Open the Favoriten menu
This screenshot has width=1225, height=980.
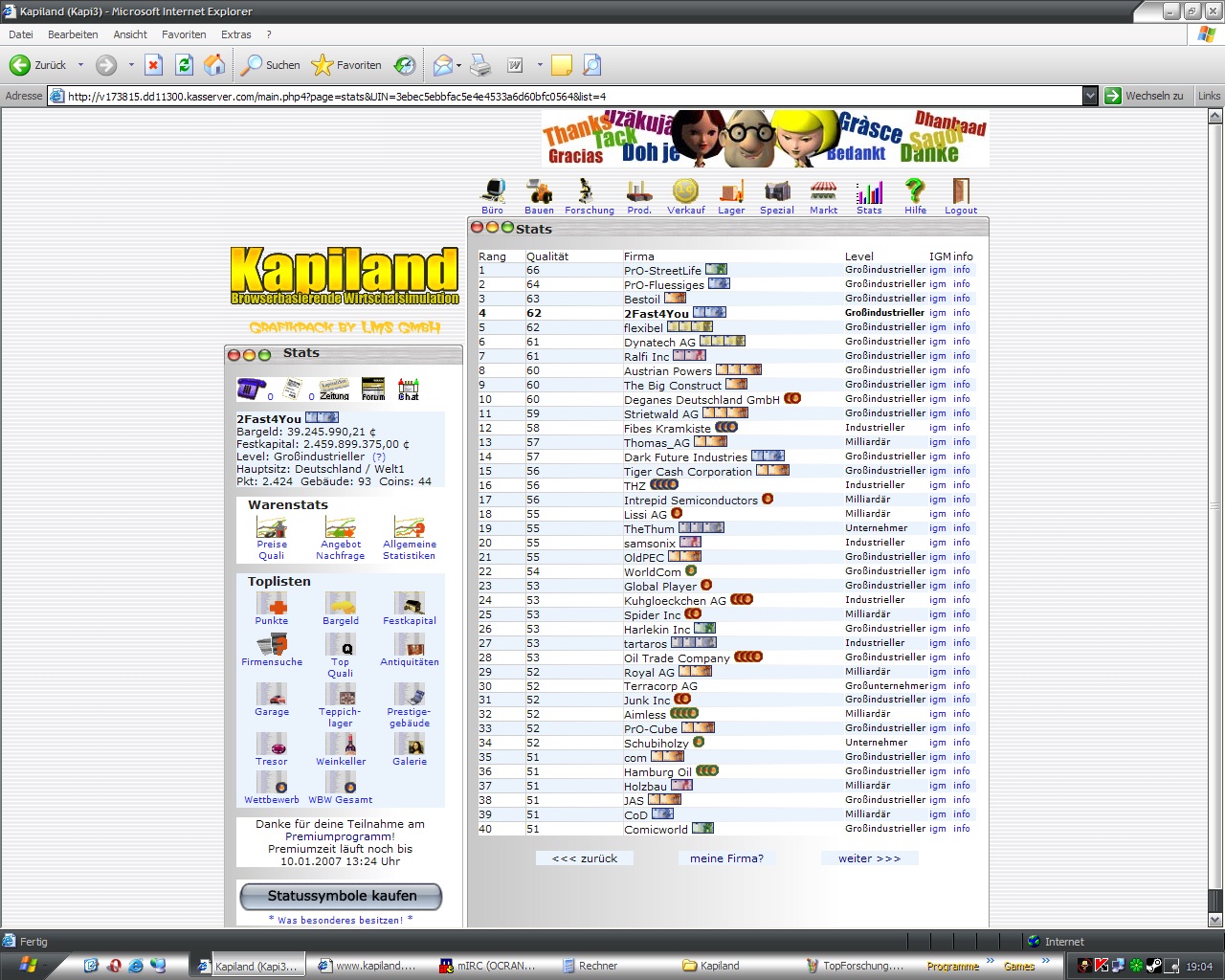[184, 34]
